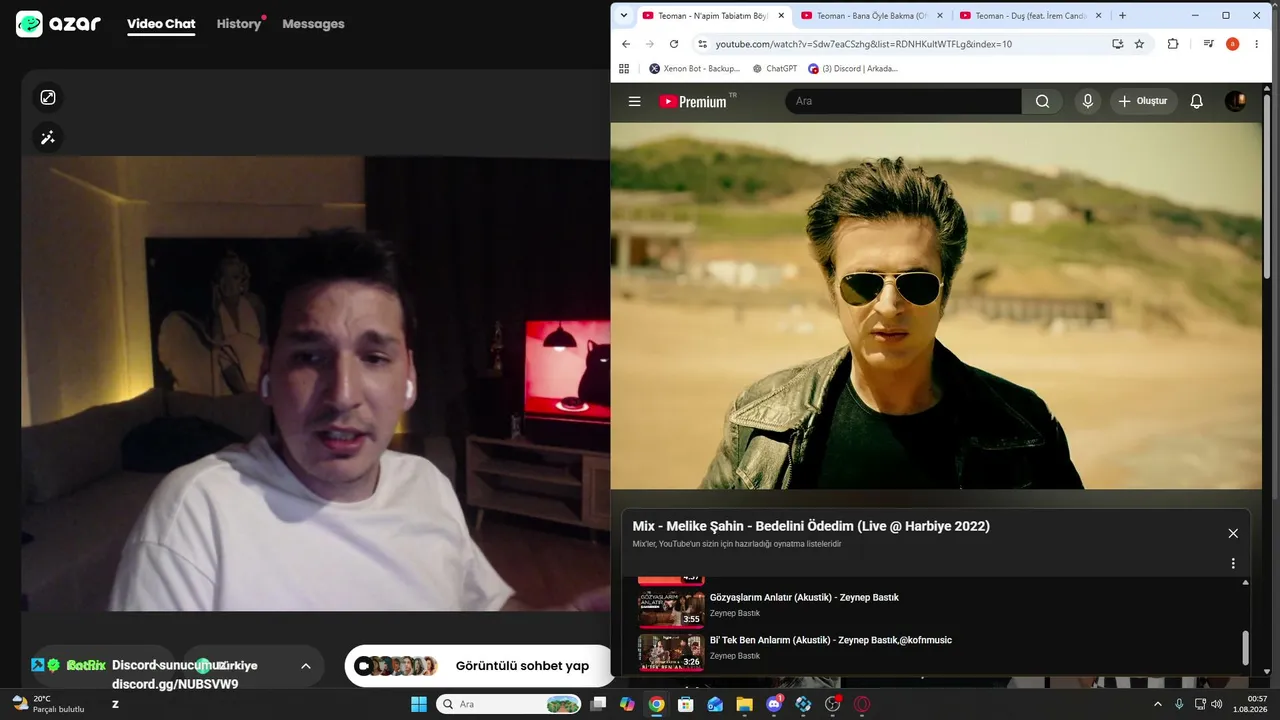Open the Xenon Bot - Backup bookmark

[x=695, y=69]
